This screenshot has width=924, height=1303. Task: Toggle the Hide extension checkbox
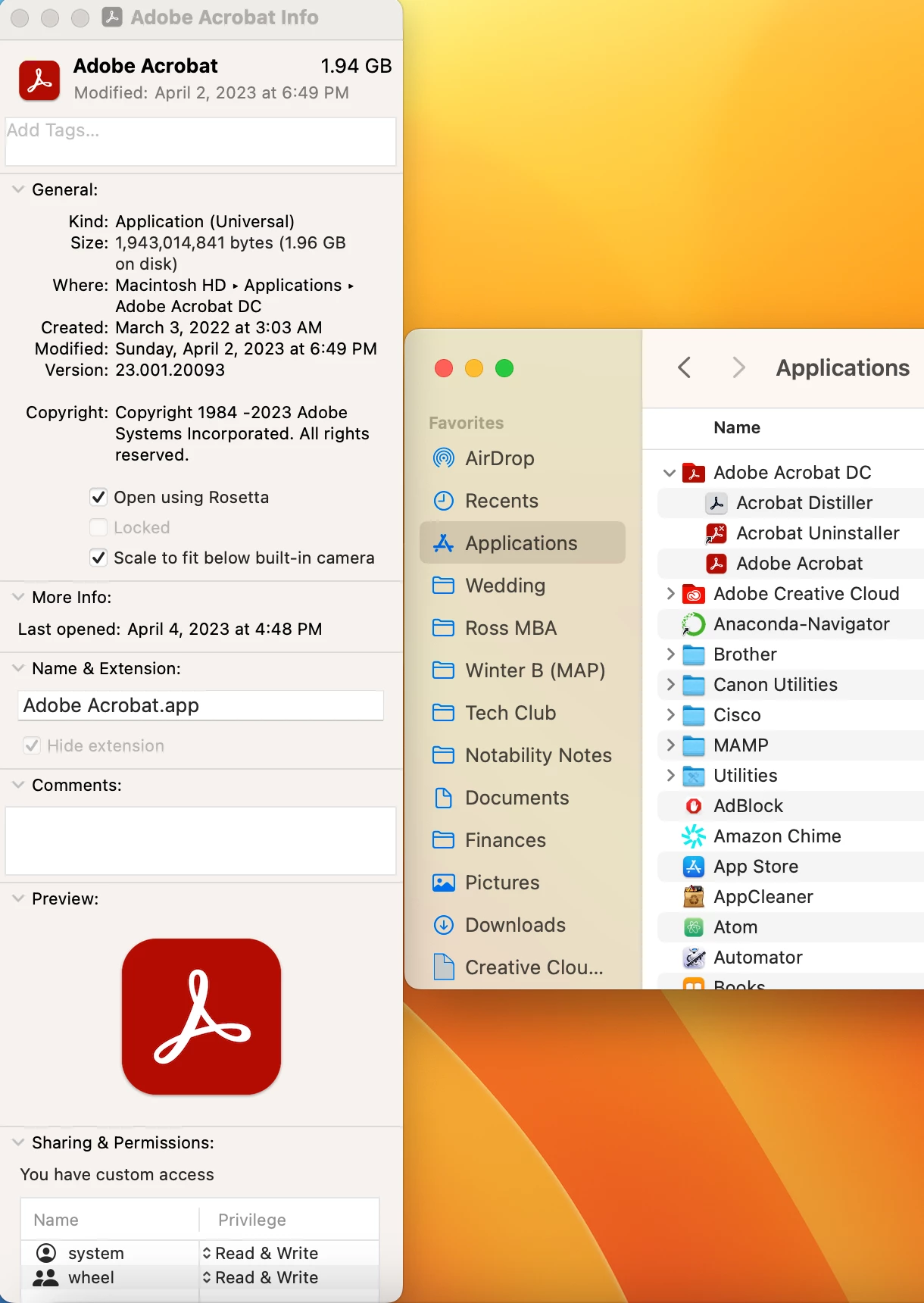32,745
